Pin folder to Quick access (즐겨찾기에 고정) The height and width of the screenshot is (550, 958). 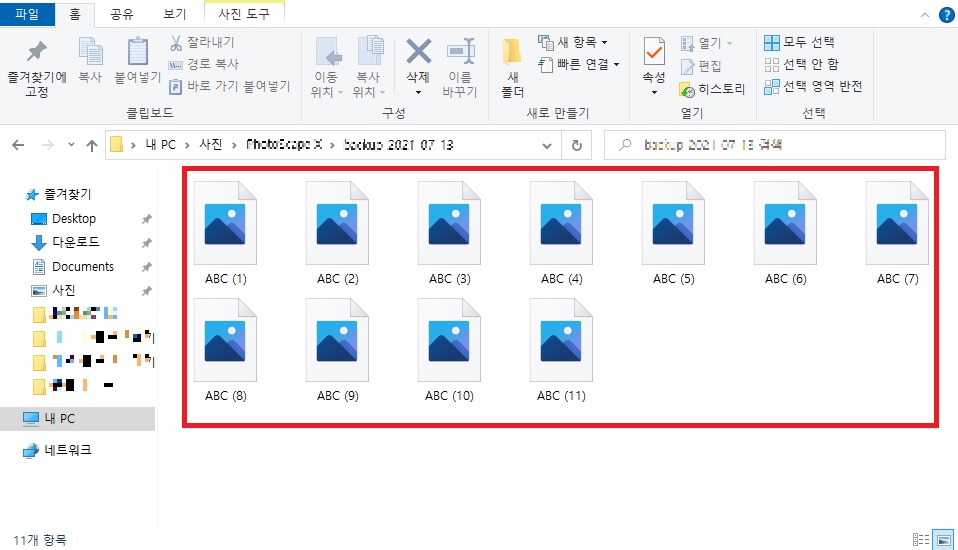(37, 68)
